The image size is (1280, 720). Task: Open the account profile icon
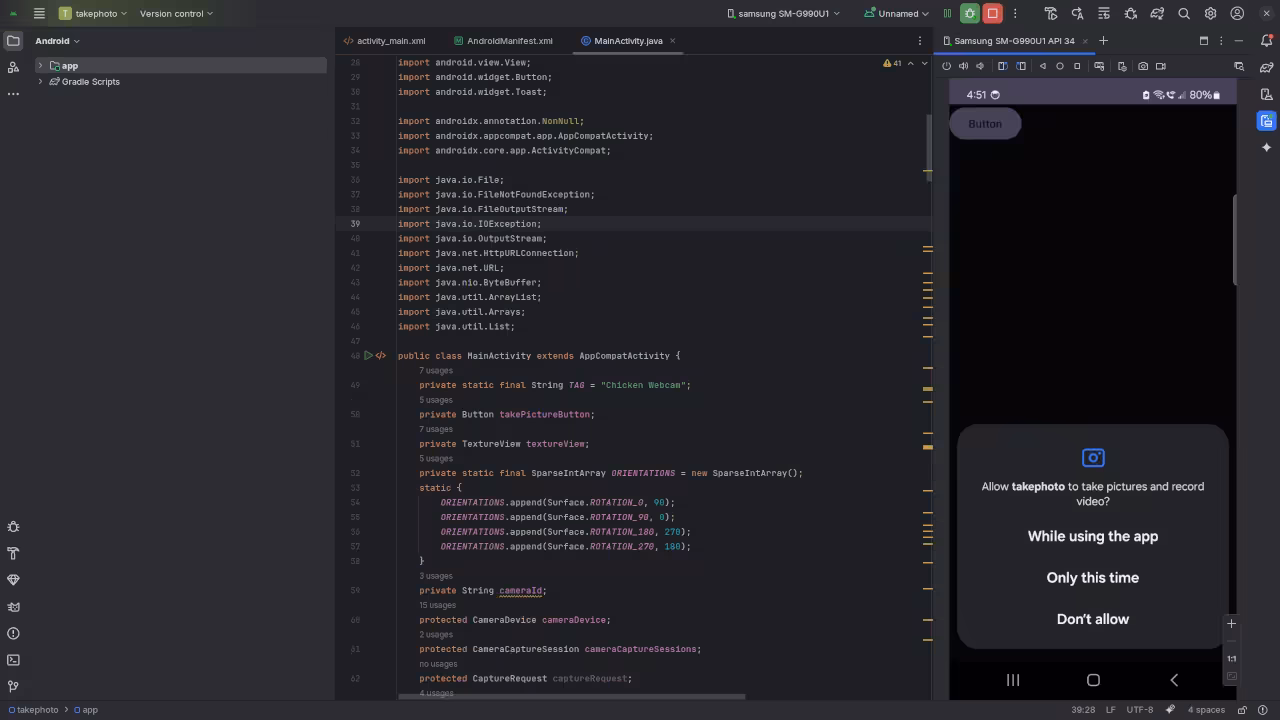click(x=1237, y=14)
